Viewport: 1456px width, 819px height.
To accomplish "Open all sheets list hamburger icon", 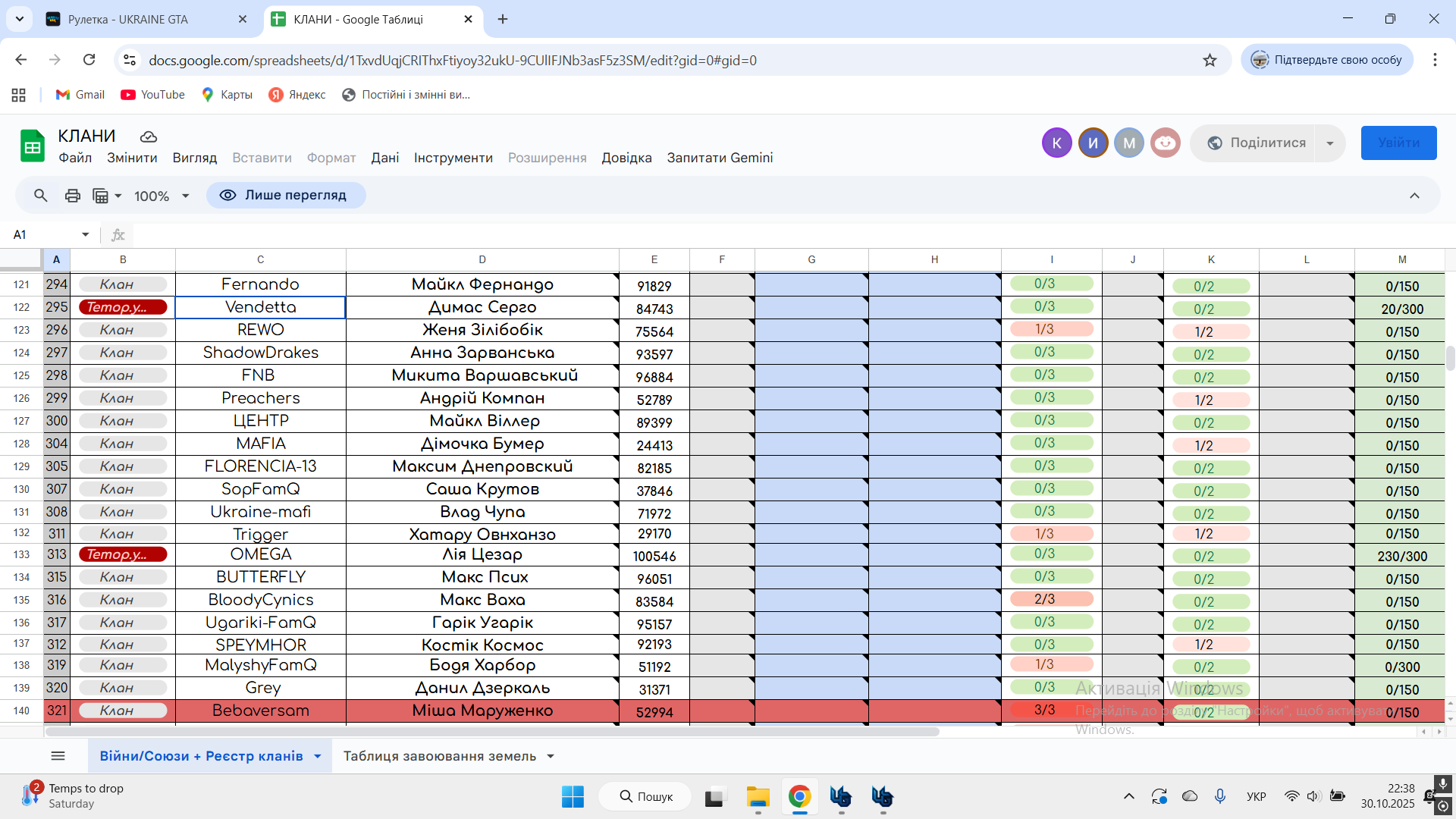I will 58,756.
